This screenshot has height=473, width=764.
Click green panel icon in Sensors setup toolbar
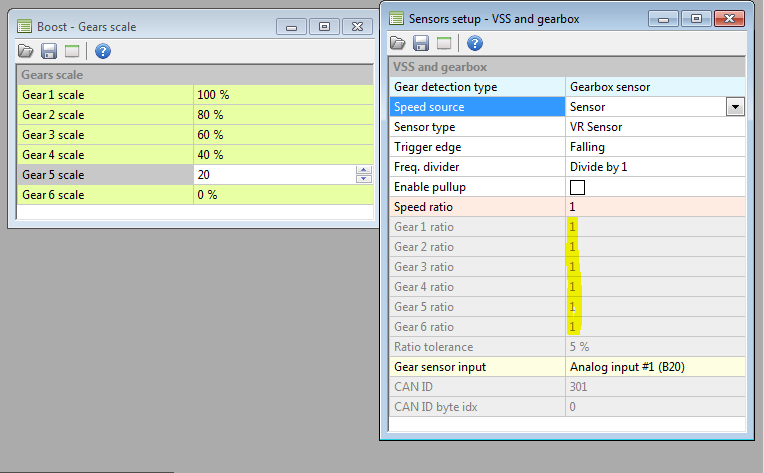click(x=444, y=43)
